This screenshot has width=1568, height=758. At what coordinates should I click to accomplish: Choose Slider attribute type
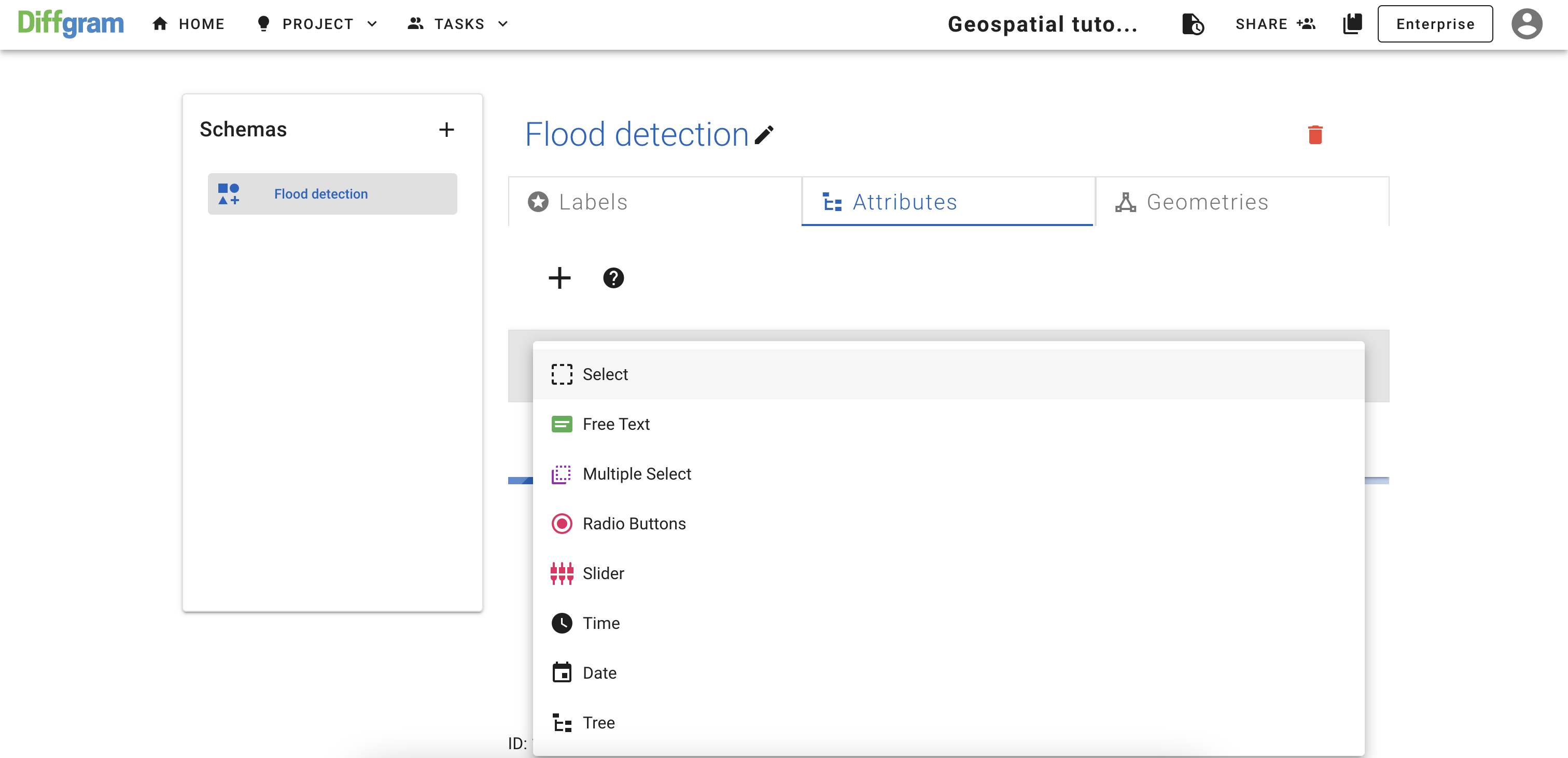tap(948, 573)
